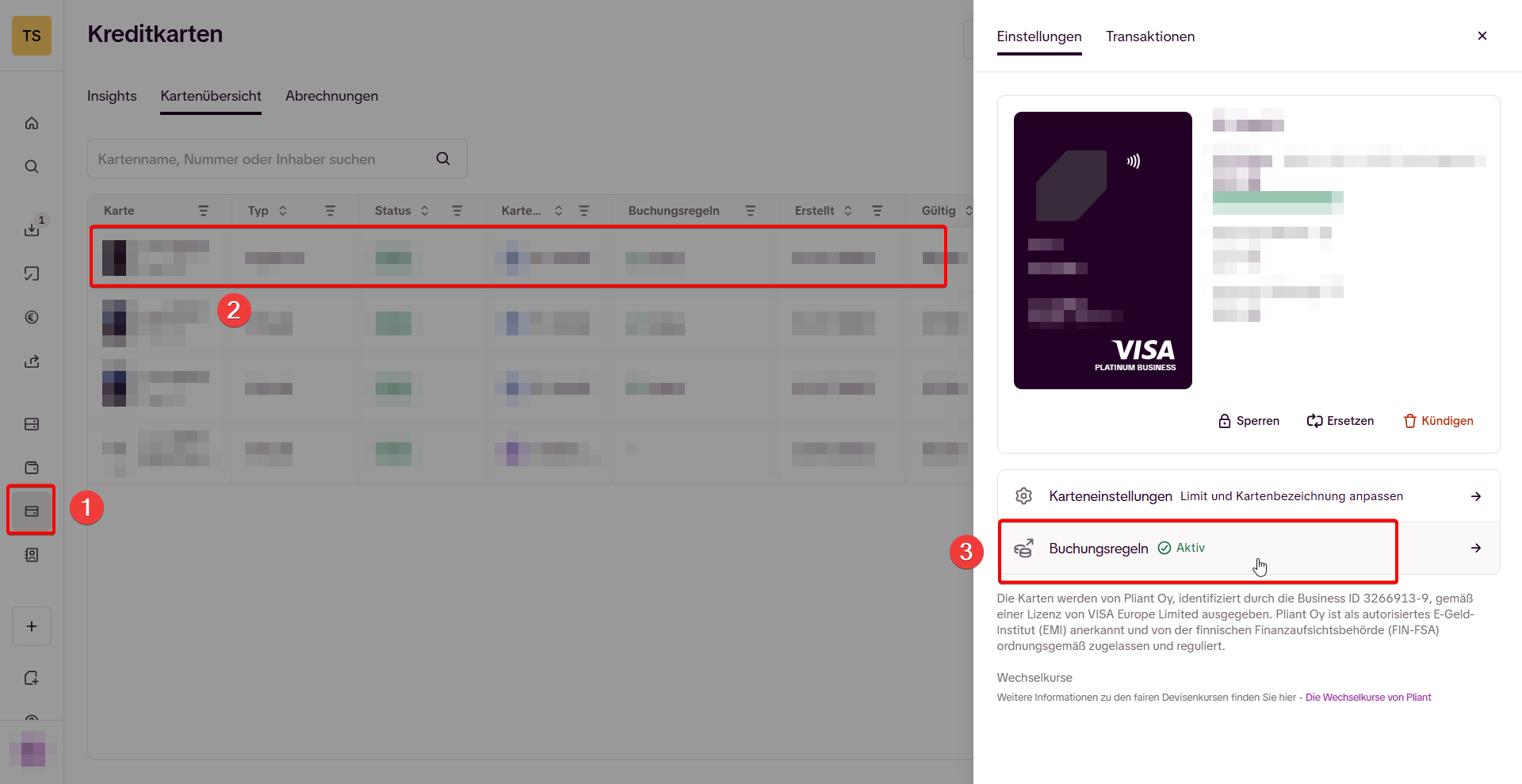Close the card details side panel

pos(1482,36)
